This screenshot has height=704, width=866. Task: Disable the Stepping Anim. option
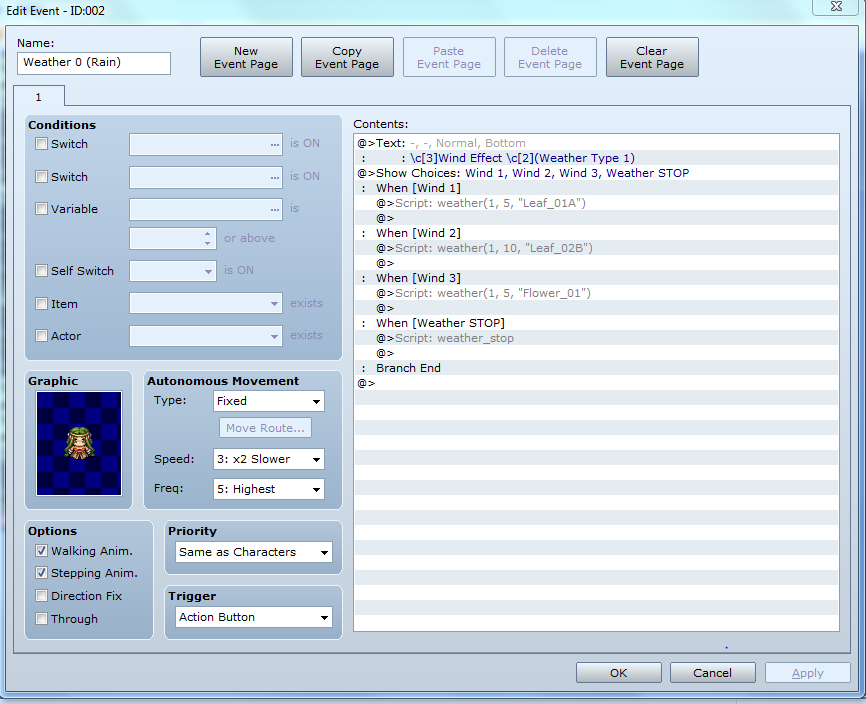tap(41, 573)
